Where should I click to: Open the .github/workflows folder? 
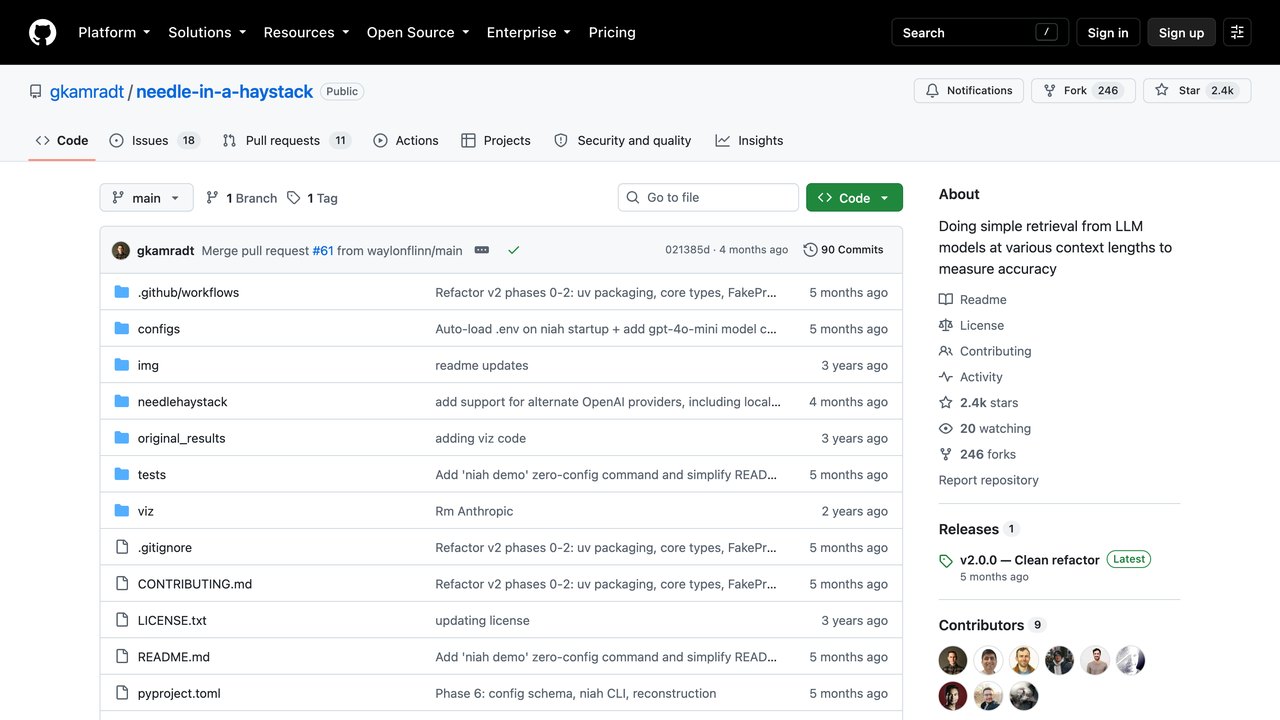click(x=188, y=293)
